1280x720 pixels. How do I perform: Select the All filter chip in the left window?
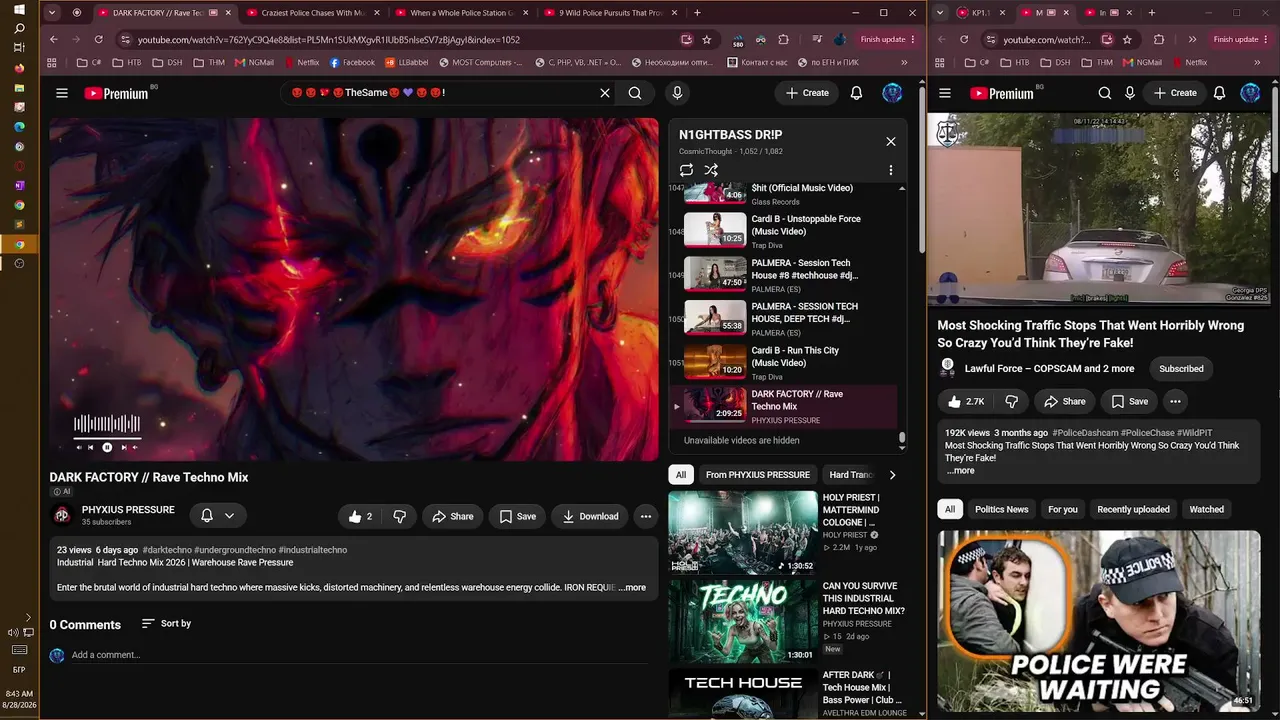coord(681,475)
